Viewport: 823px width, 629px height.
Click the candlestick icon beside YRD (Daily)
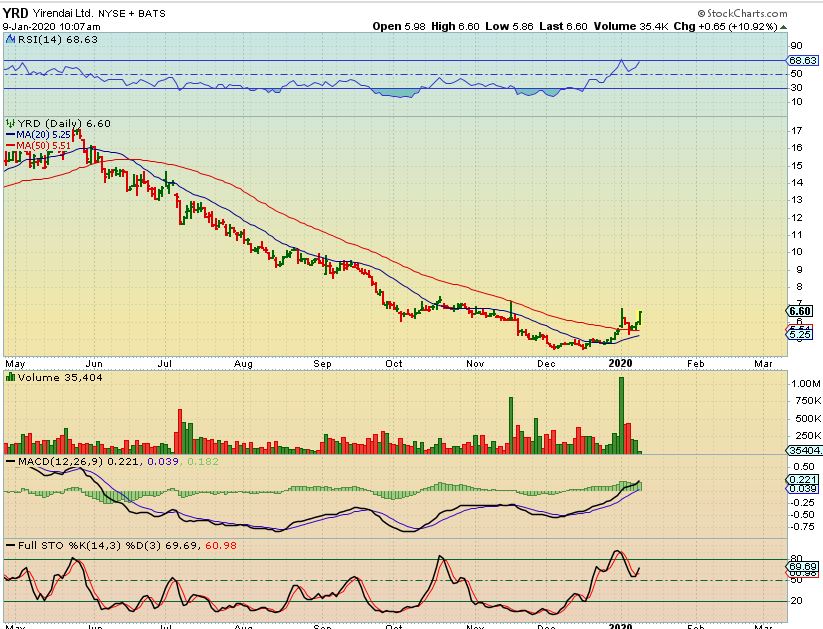(x=10, y=123)
